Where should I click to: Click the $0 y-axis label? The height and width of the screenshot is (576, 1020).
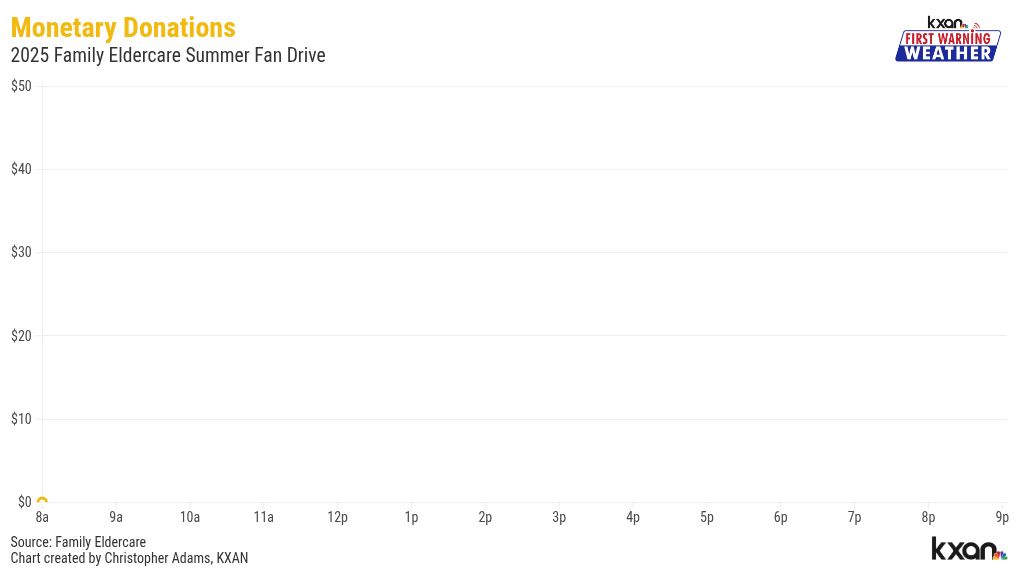pos(24,502)
